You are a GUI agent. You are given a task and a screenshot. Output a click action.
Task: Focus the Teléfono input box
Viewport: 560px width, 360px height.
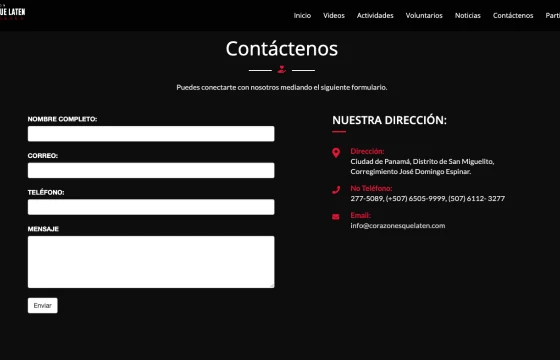point(151,207)
